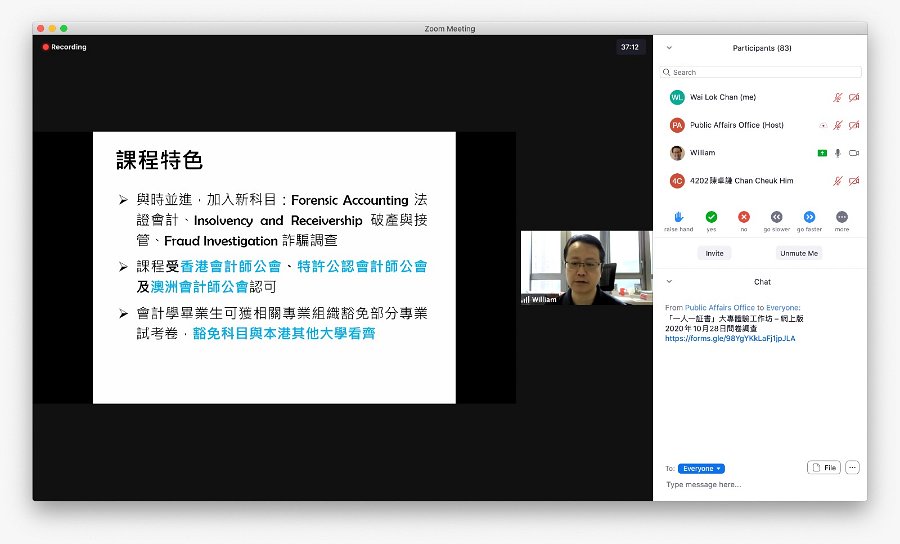Open the more reactions icon
900x544 pixels.
point(842,217)
